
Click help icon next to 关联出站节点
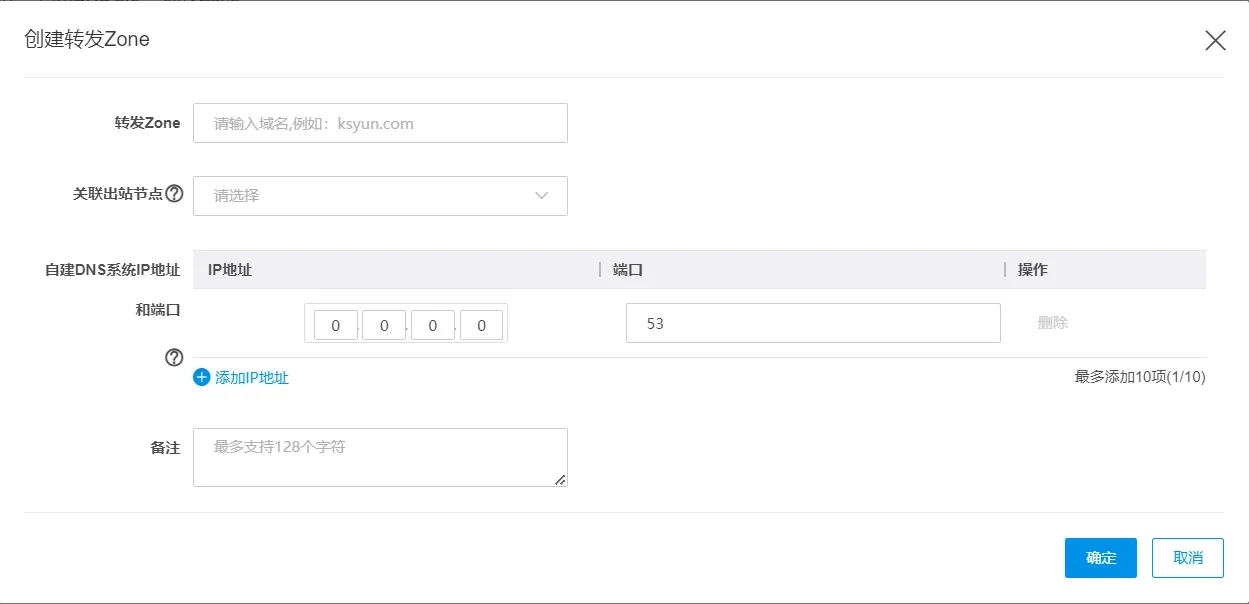tap(174, 194)
